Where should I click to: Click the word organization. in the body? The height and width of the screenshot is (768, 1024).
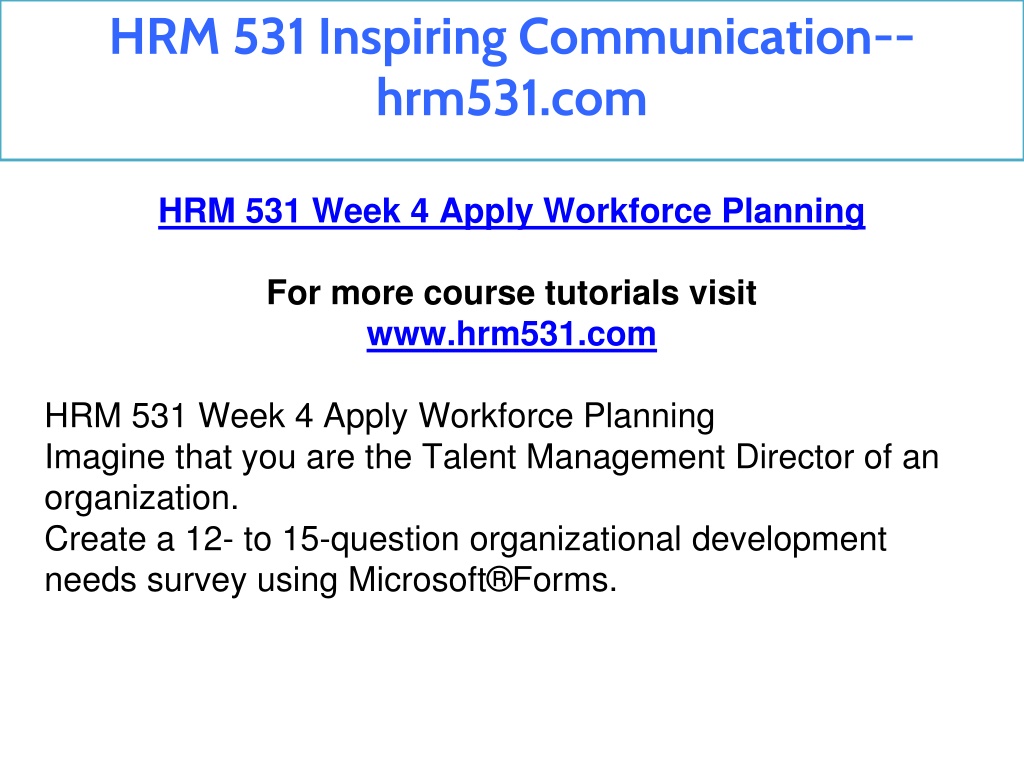[142, 499]
